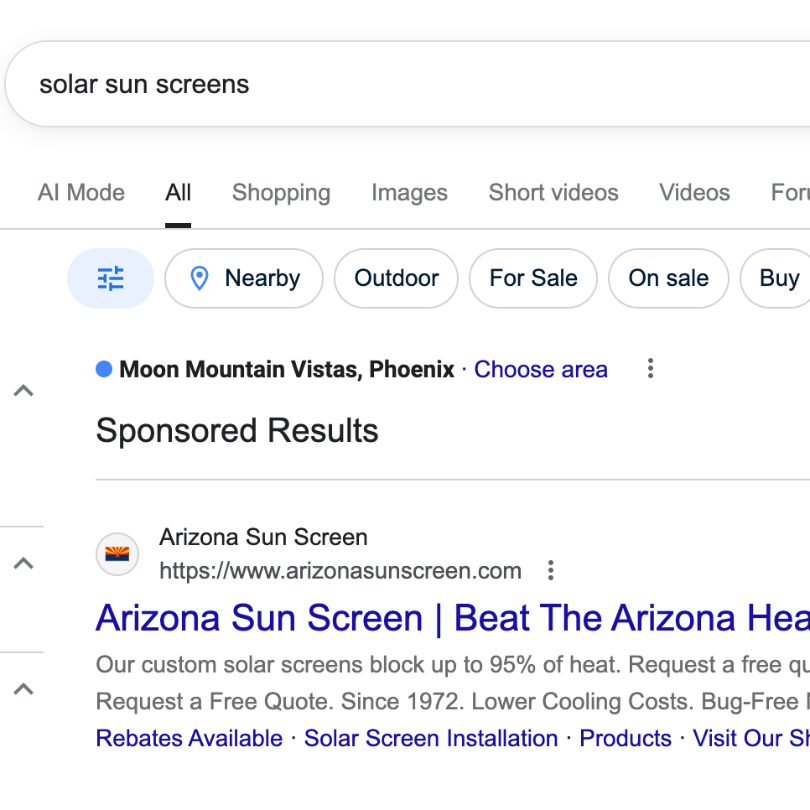Open the Videos tab
Screen dimensions: 810x810
coord(694,193)
